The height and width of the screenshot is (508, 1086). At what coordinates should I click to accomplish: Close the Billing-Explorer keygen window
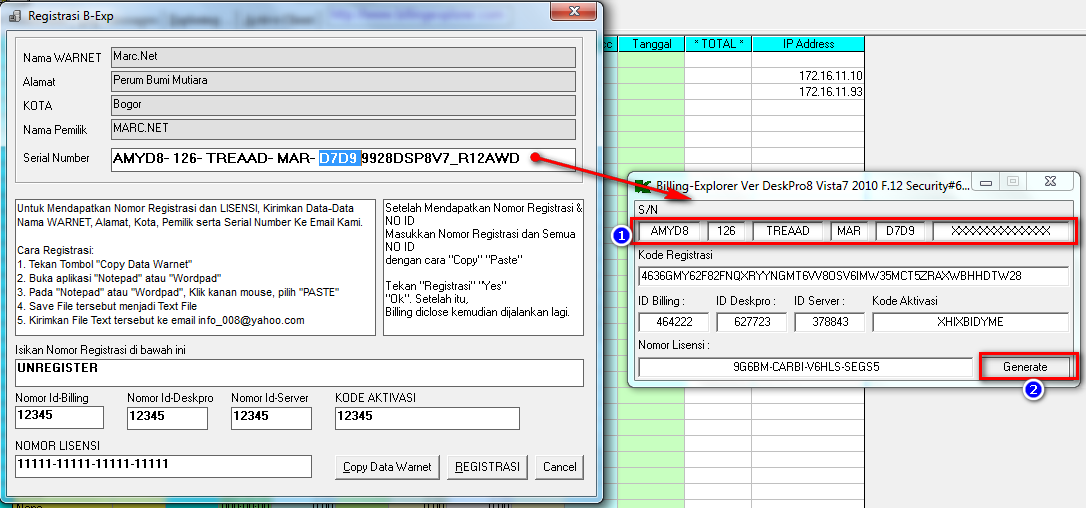[1050, 182]
